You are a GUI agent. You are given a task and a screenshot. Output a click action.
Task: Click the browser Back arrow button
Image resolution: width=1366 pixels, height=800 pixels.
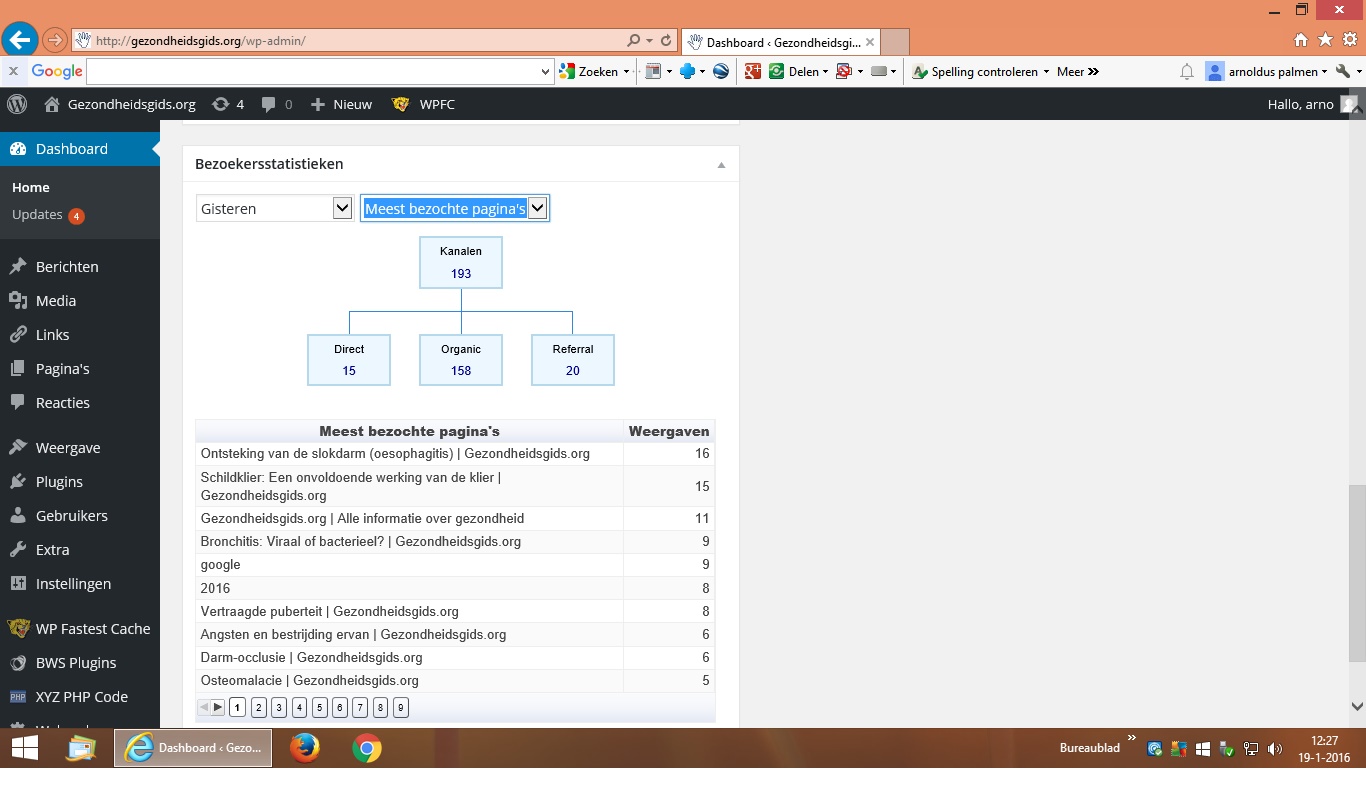click(20, 40)
